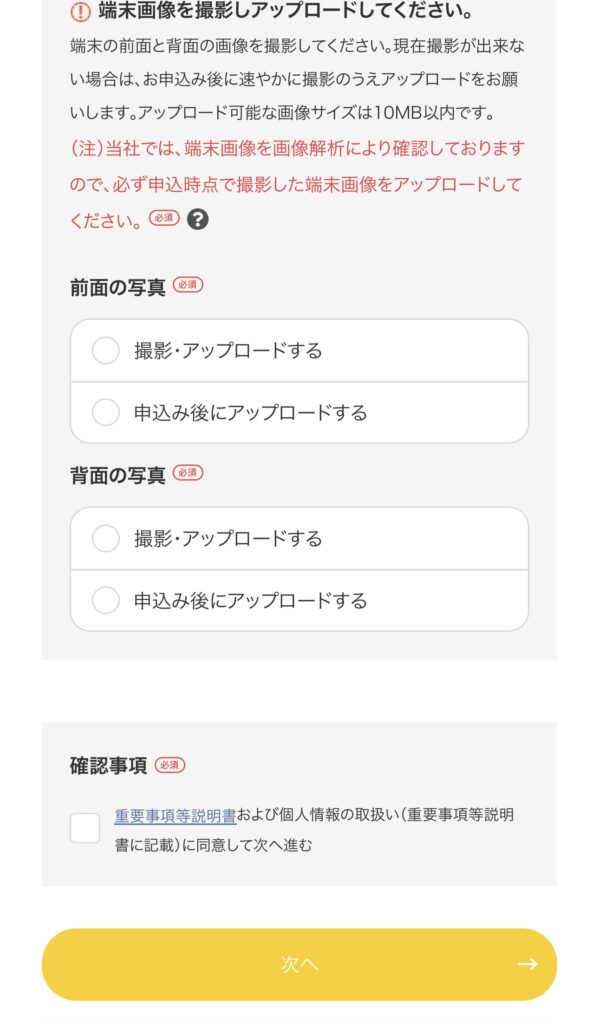599x1024 pixels.
Task: Click the yellow 次へ button
Action: click(299, 964)
